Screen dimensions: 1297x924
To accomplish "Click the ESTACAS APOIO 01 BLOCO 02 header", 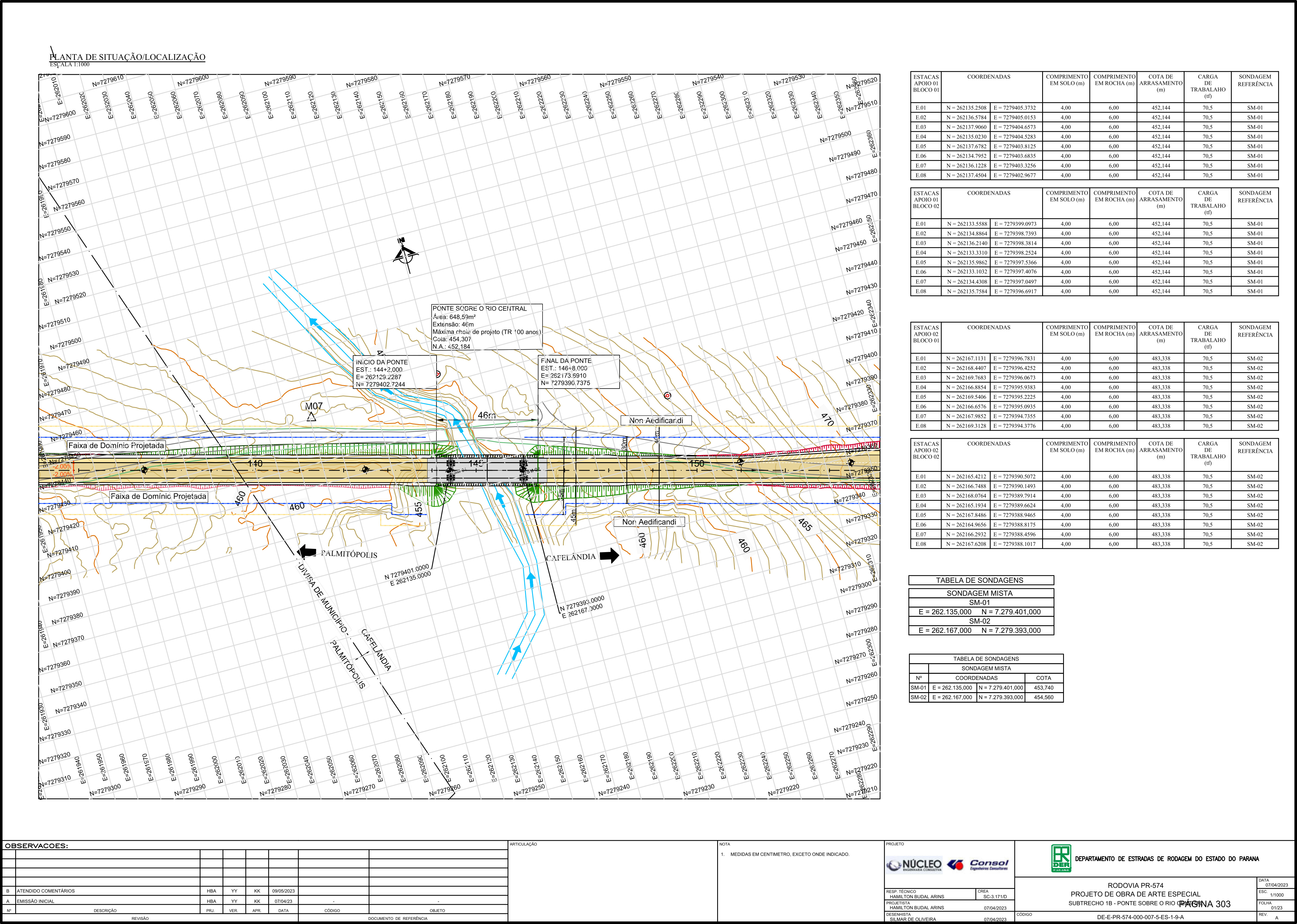I will pyautogui.click(x=927, y=200).
